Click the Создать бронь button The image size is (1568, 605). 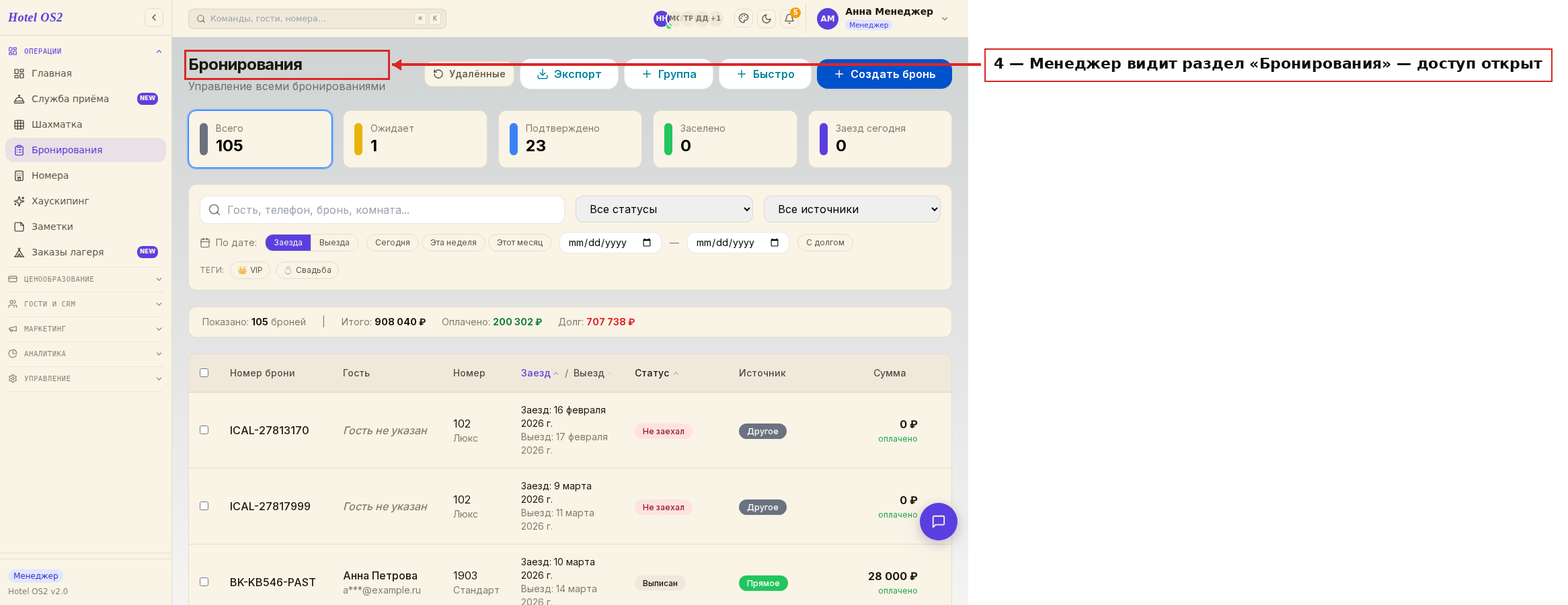884,74
